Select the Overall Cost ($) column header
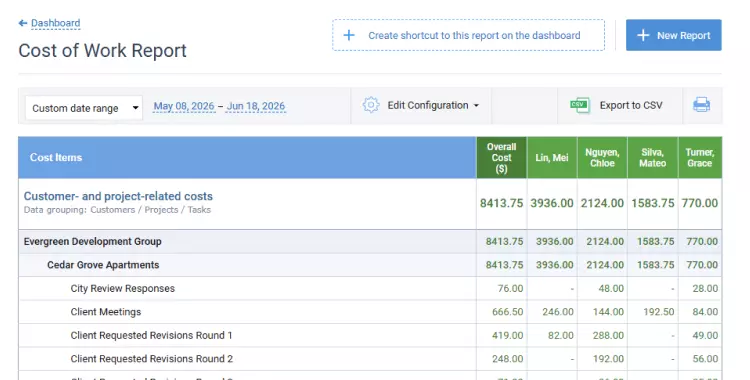 click(x=501, y=157)
